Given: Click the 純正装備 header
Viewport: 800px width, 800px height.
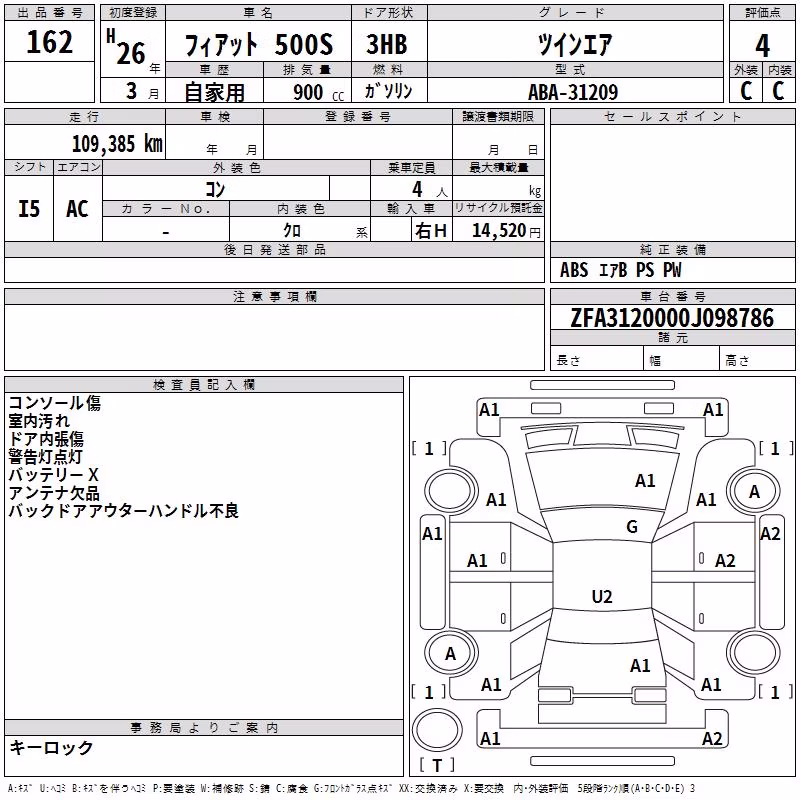Looking at the screenshot, I should click(672, 250).
